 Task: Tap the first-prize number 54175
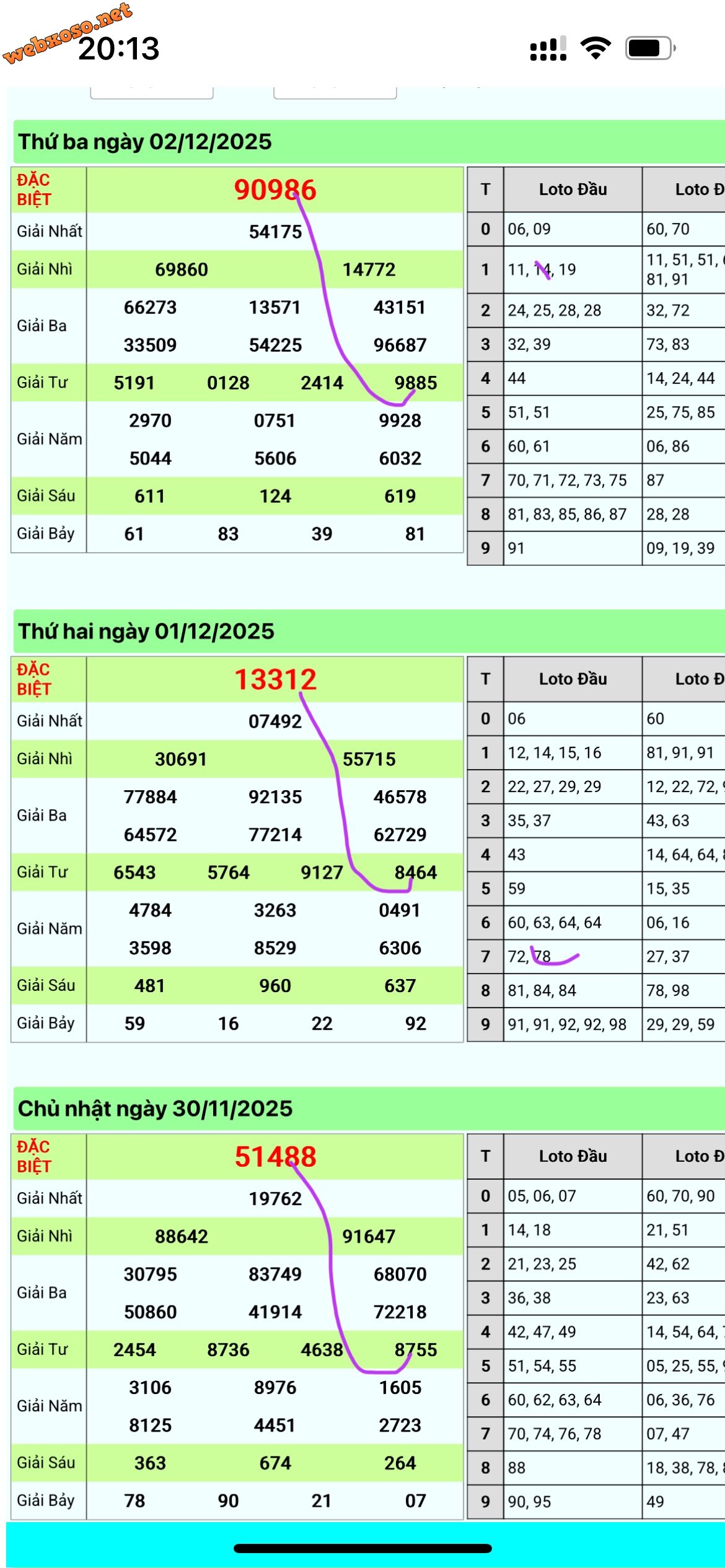[275, 232]
